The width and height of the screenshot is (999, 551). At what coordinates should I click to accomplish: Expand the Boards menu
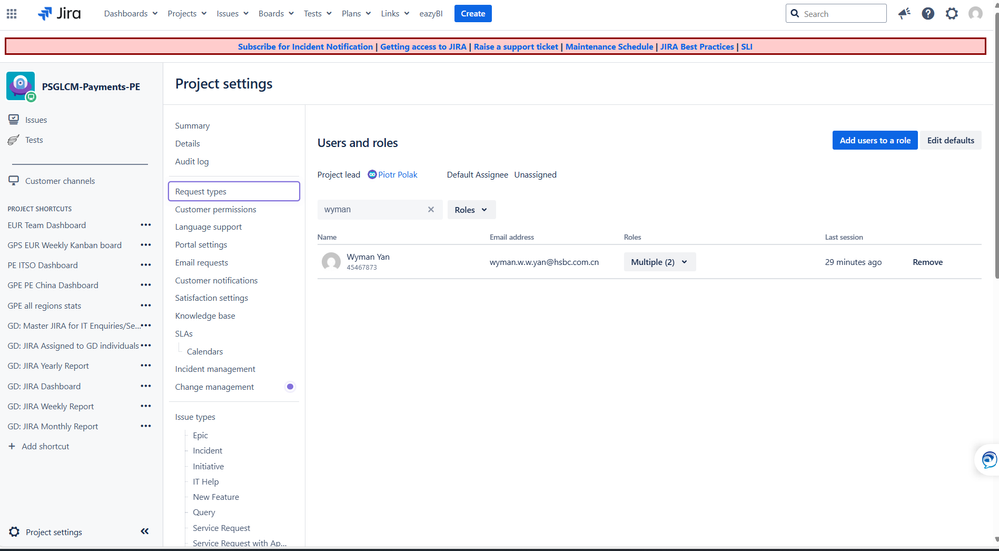[276, 13]
